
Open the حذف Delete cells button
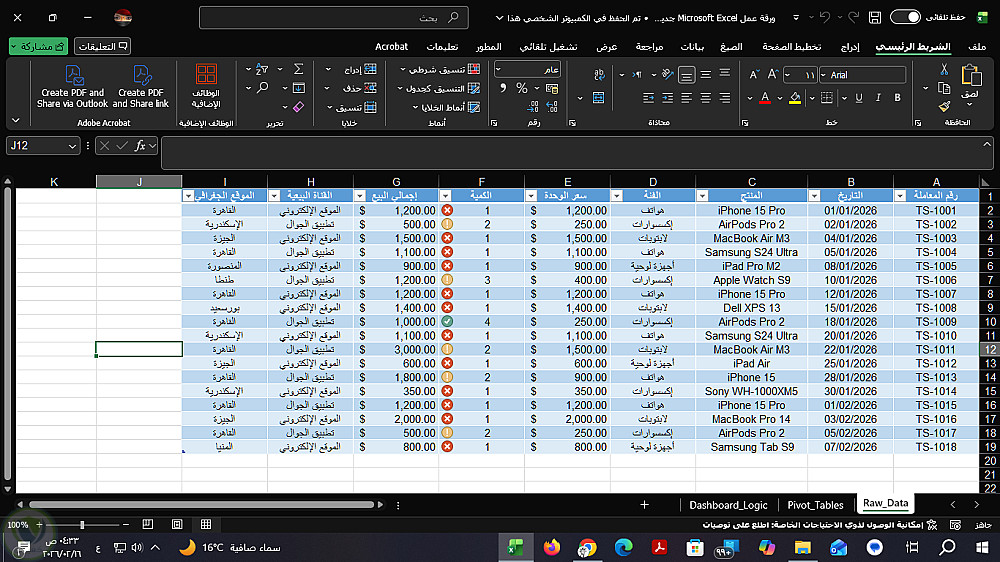click(351, 88)
